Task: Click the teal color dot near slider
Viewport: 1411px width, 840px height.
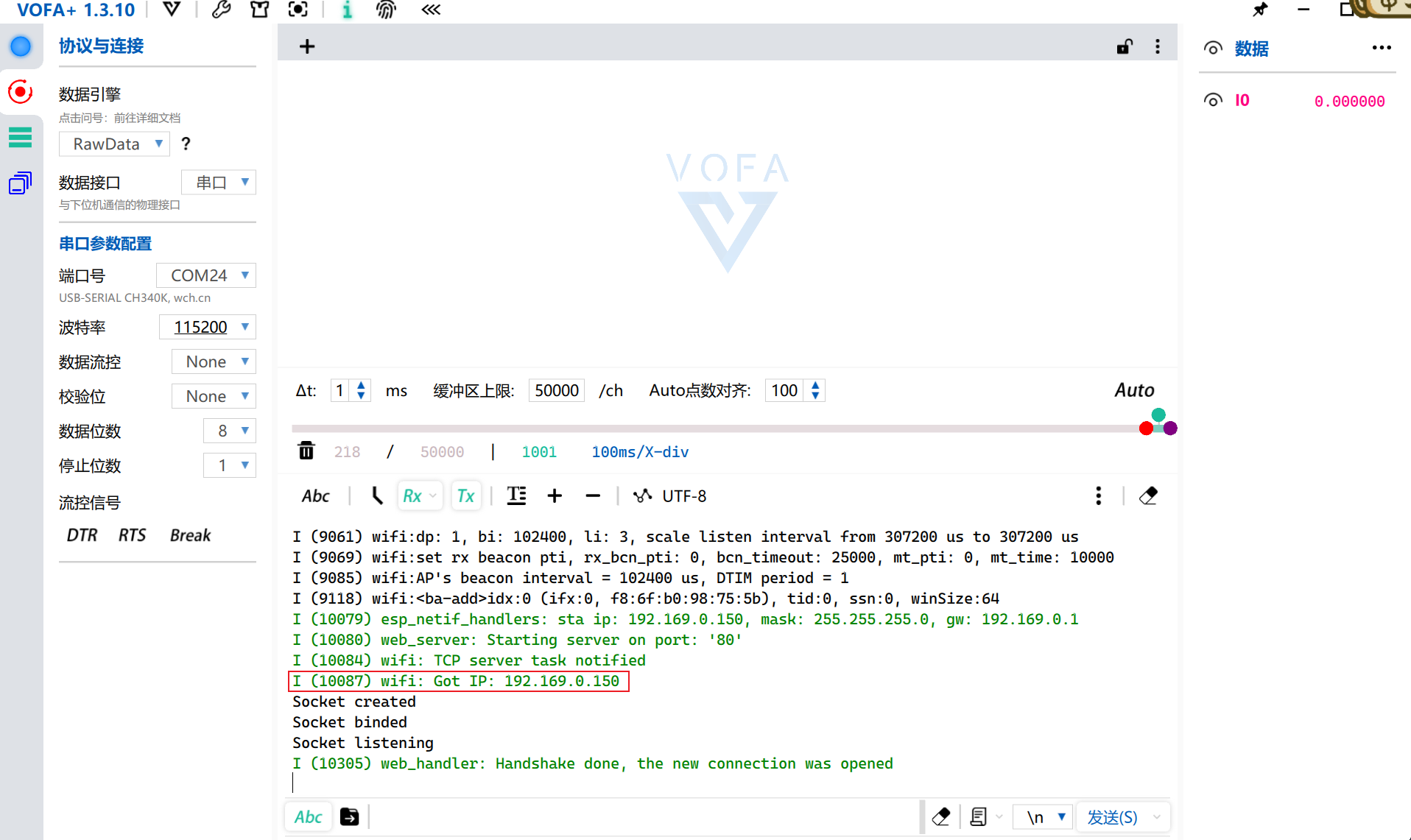Action: click(x=1158, y=415)
